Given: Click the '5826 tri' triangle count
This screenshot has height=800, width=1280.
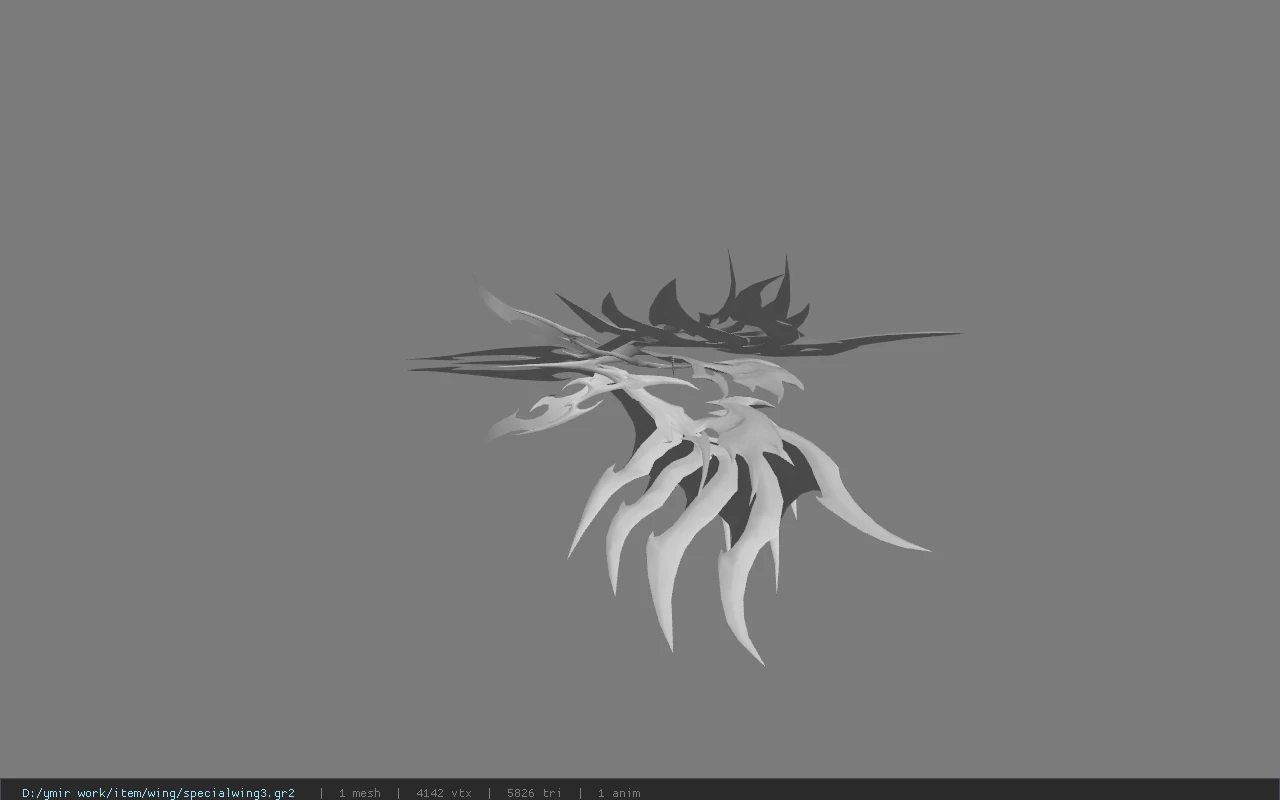Looking at the screenshot, I should (x=534, y=793).
